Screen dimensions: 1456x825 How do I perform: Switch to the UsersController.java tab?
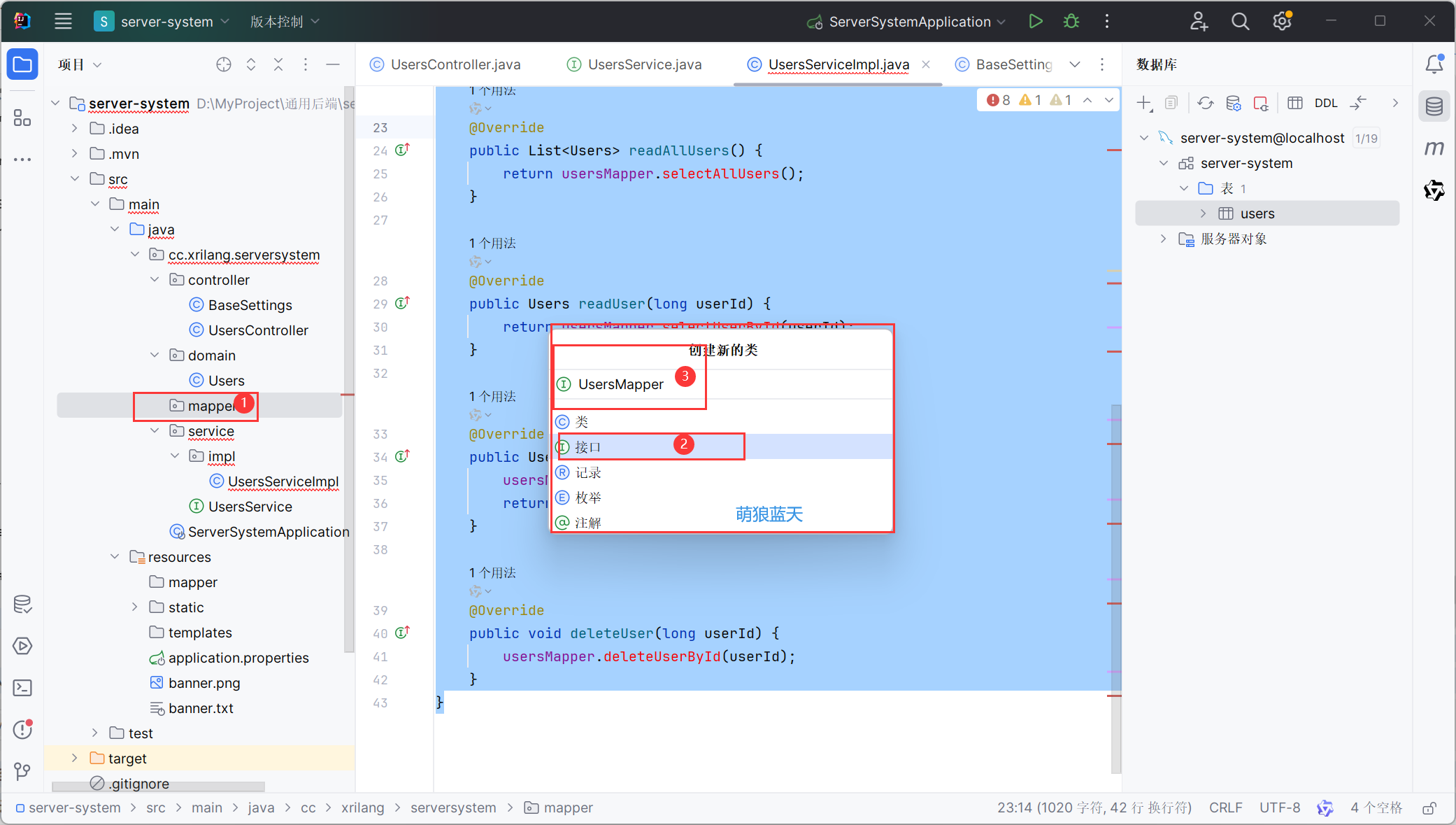[x=453, y=64]
